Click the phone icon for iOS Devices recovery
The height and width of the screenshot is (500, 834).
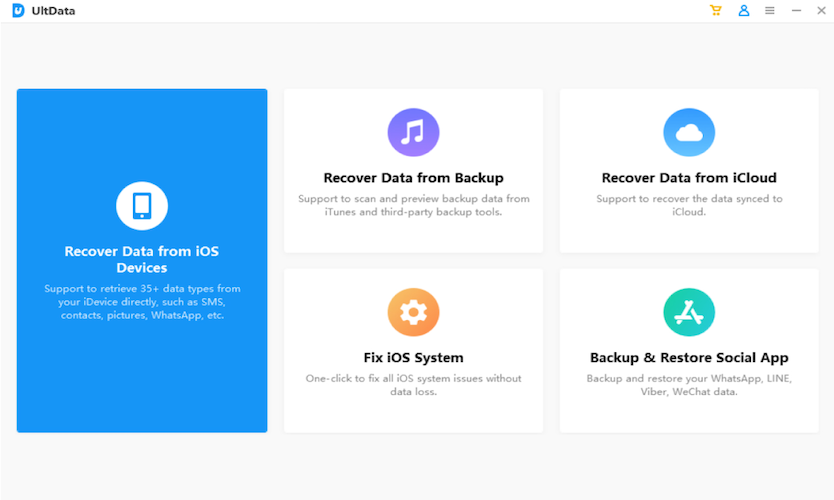pos(142,206)
